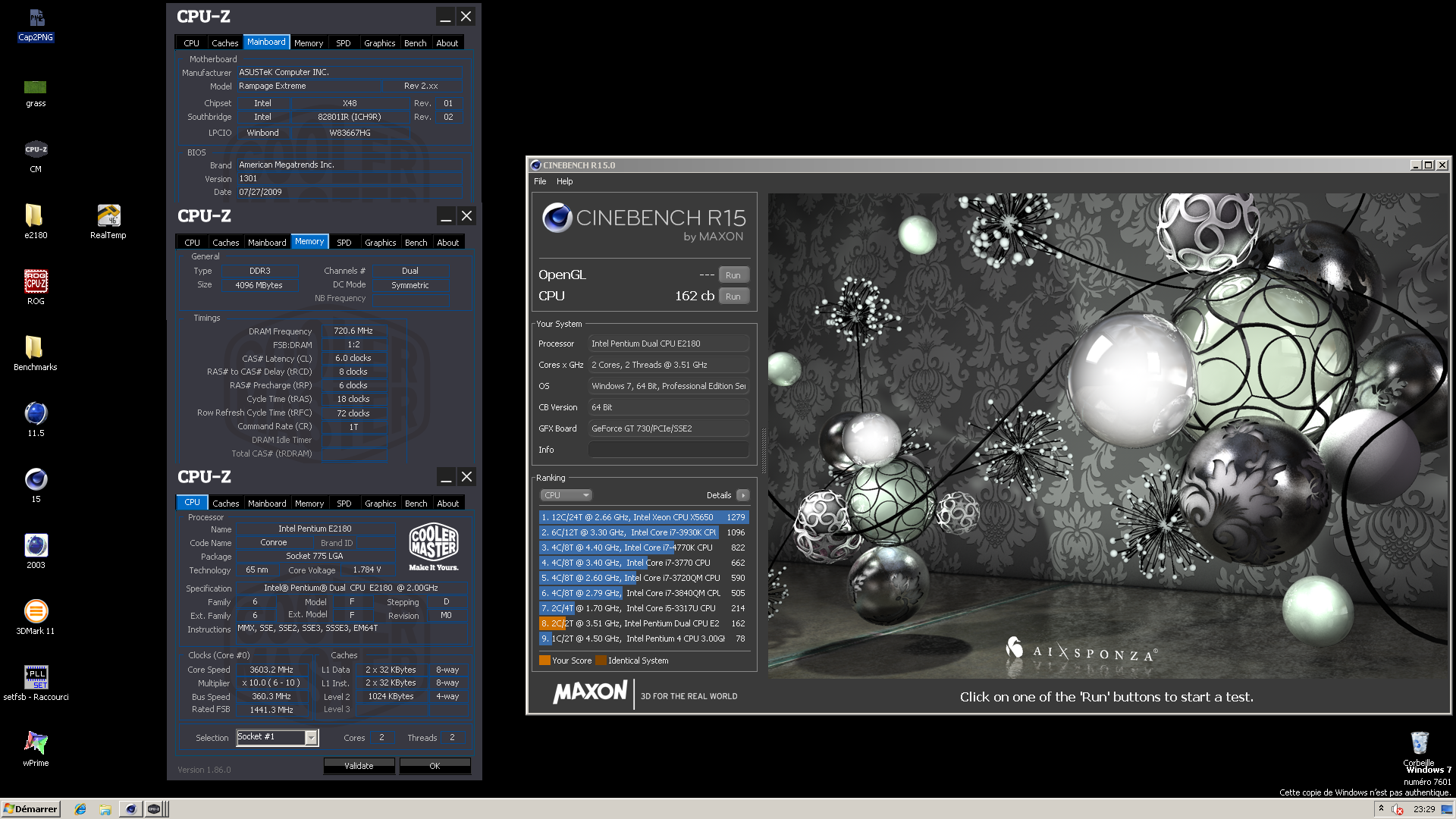This screenshot has height=819, width=1456.
Task: Click the GFX Board field GeForce GT 730
Action: pyautogui.click(x=669, y=428)
